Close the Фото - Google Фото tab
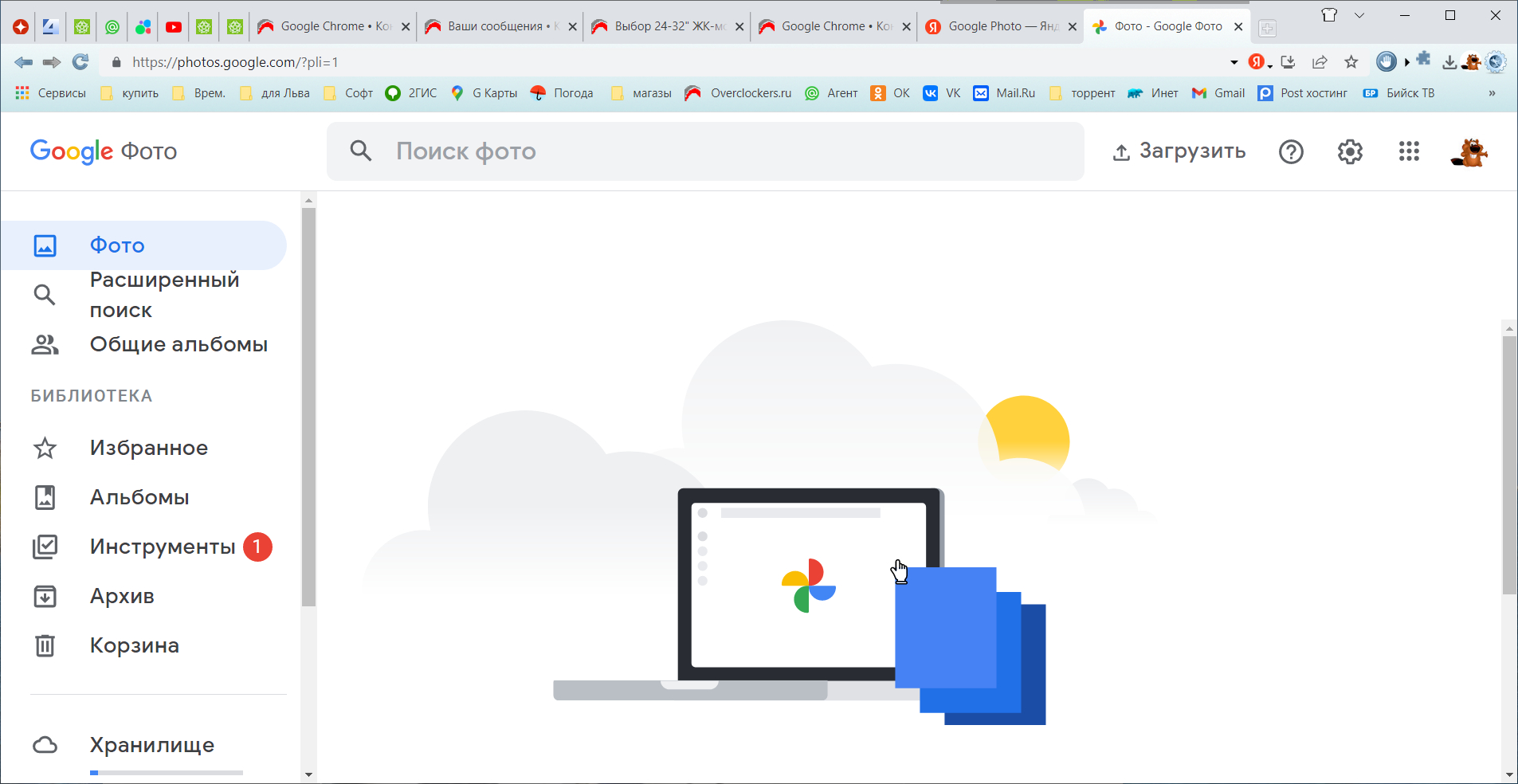1518x784 pixels. (x=1238, y=27)
